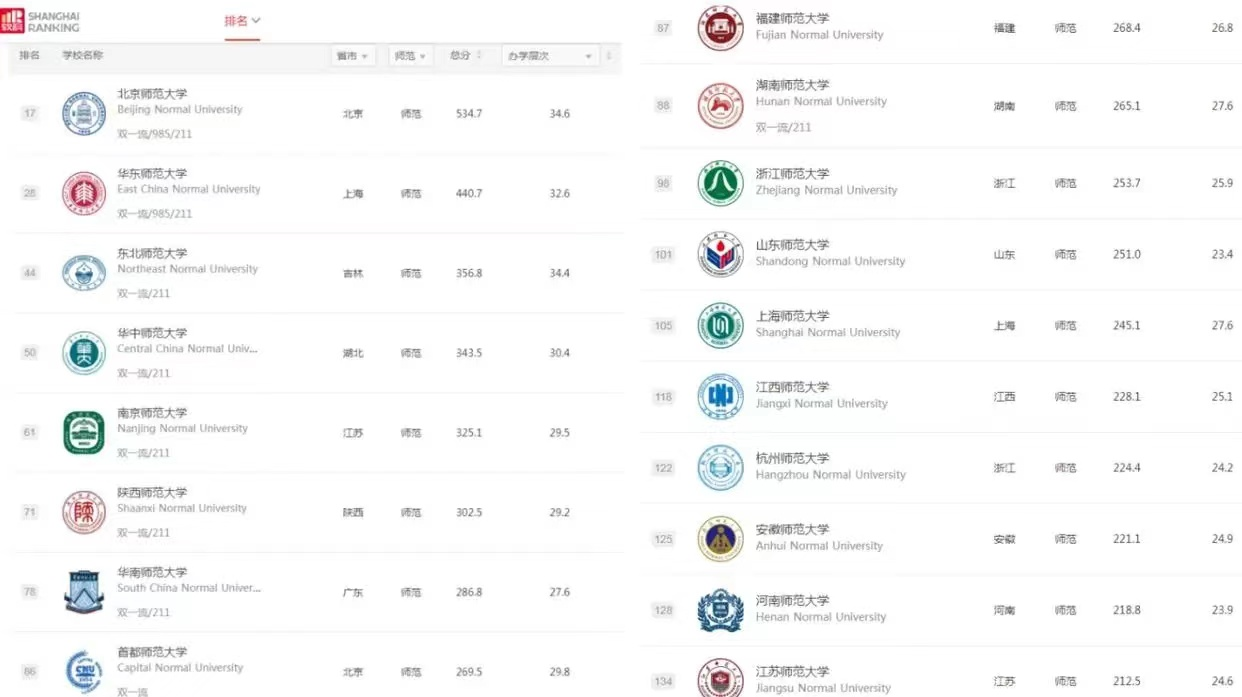Open the 排名 tab menu
This screenshot has height=697, width=1242.
point(242,21)
